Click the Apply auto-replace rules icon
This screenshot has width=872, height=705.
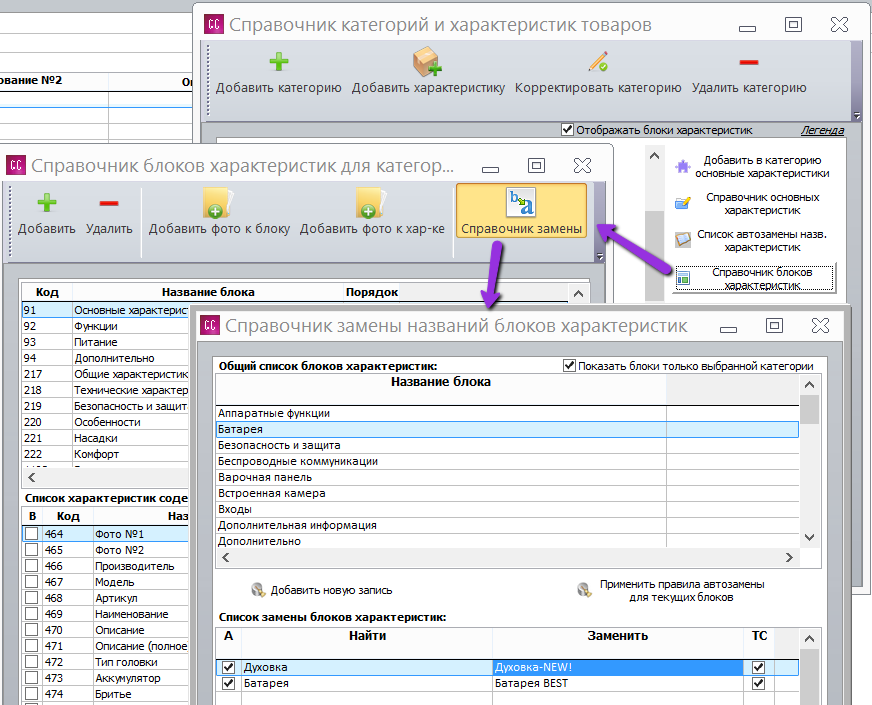point(584,590)
